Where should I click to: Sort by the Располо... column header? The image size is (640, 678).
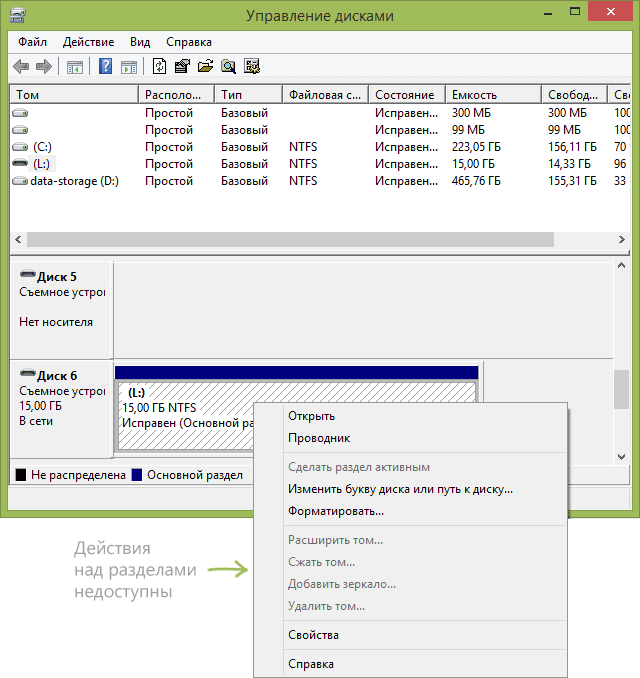tap(177, 95)
